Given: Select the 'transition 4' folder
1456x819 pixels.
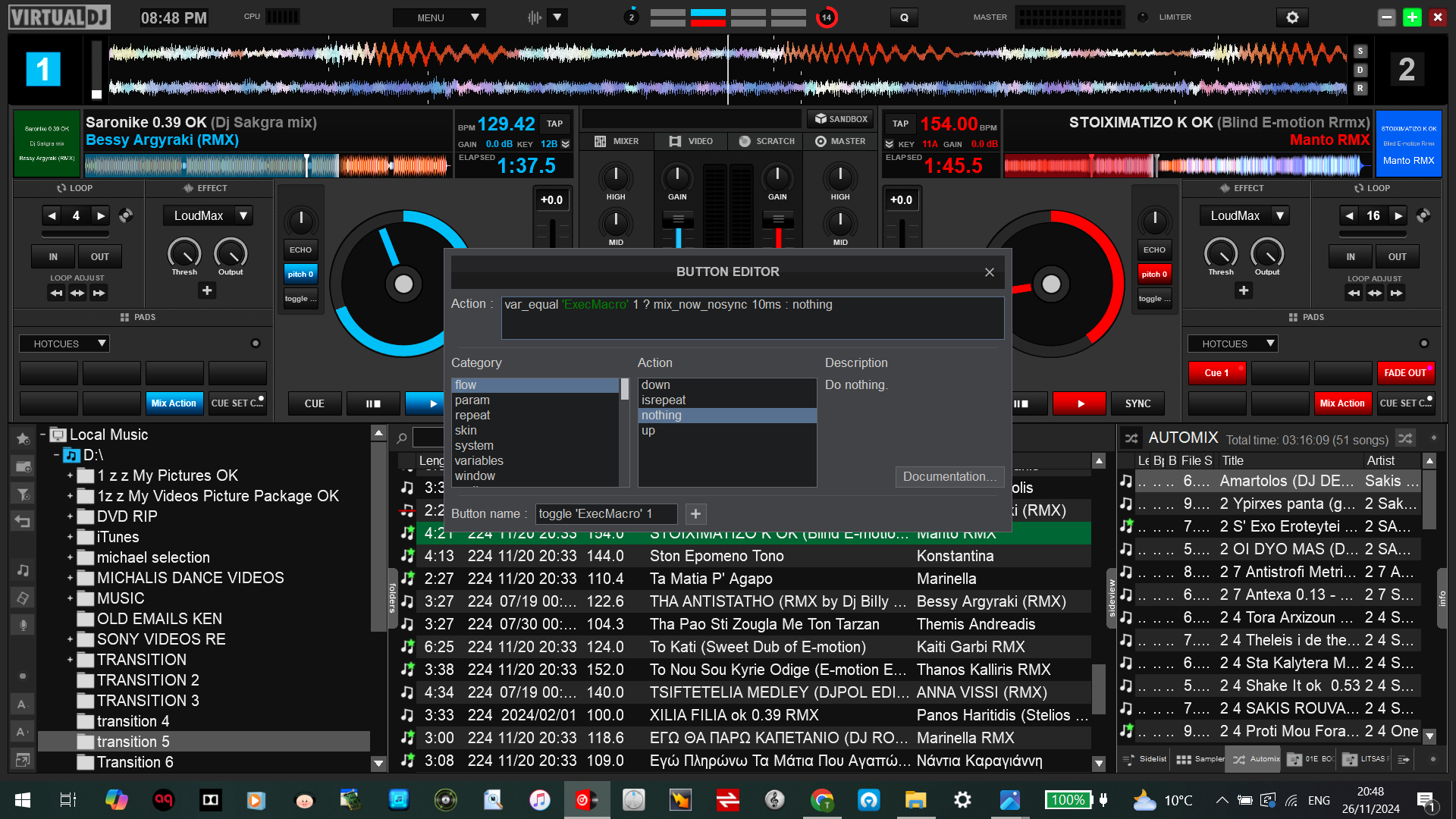Looking at the screenshot, I should pyautogui.click(x=133, y=722).
